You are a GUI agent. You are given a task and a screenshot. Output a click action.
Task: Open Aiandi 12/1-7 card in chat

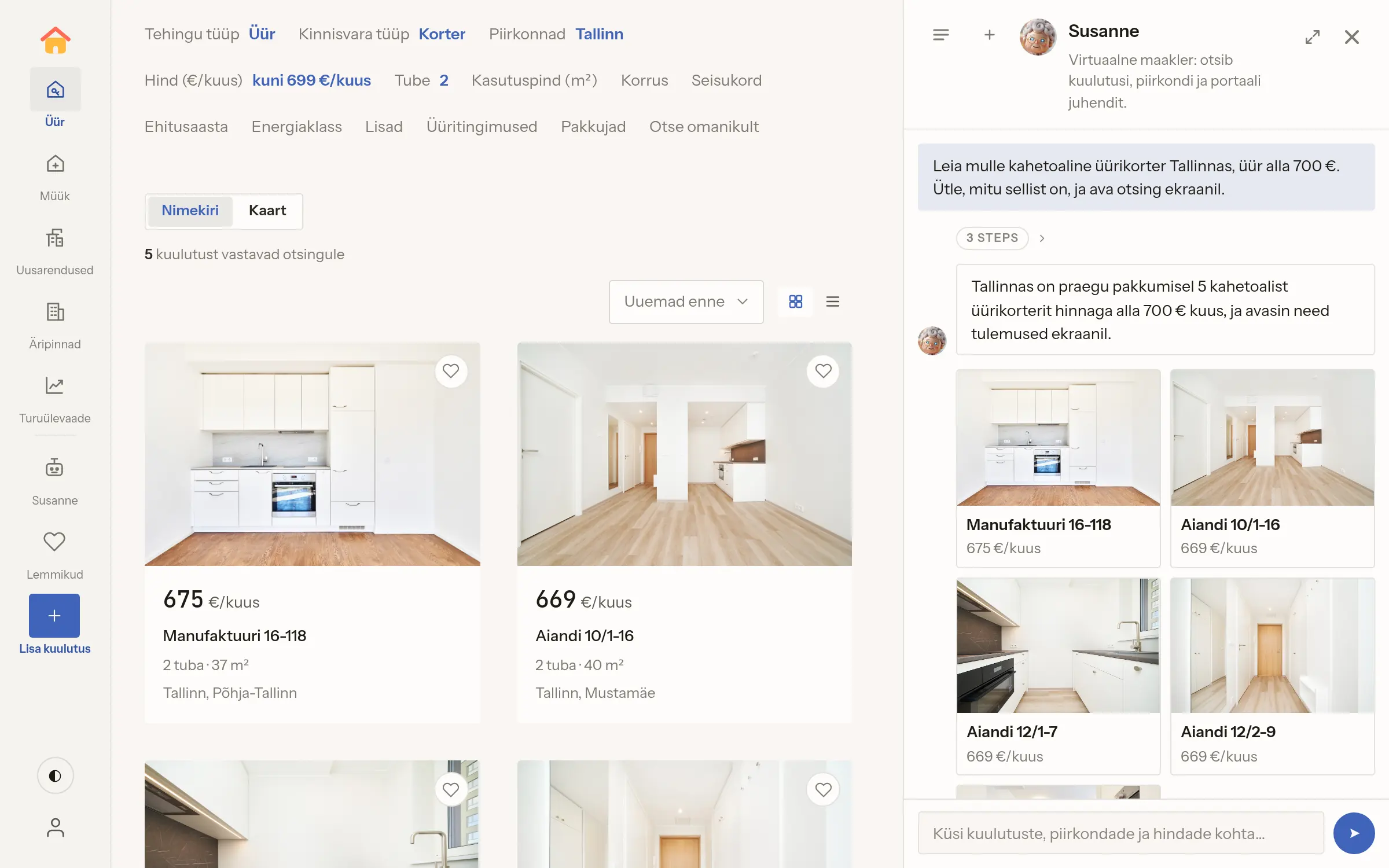coord(1059,676)
